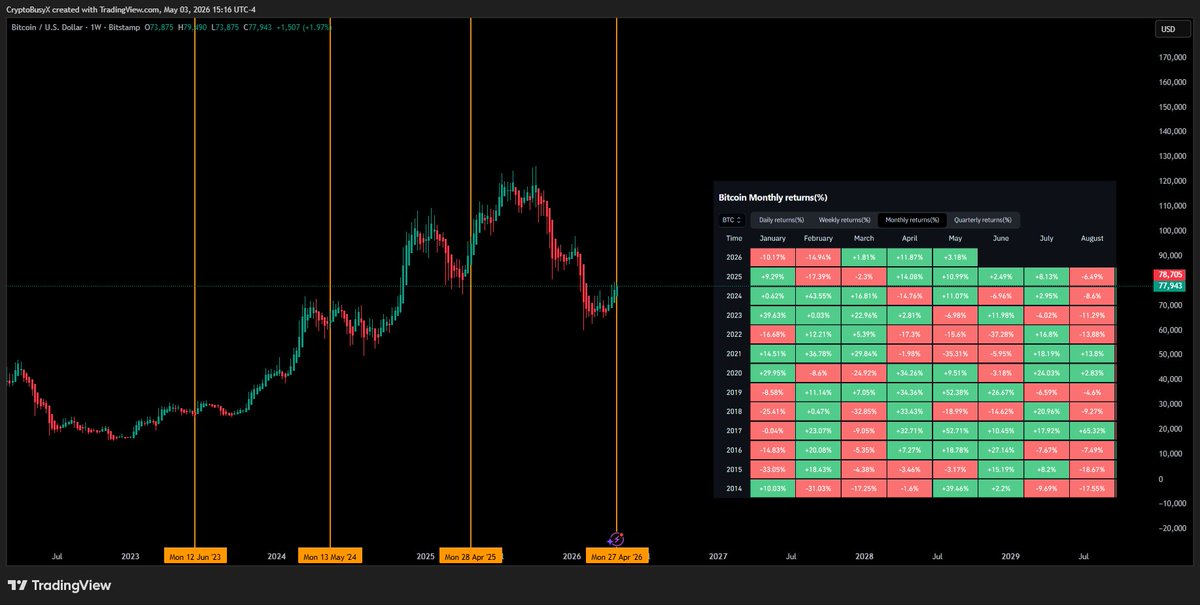Click the green 77,943 price label
Screen dimensions: 1200x605
click(1168, 286)
